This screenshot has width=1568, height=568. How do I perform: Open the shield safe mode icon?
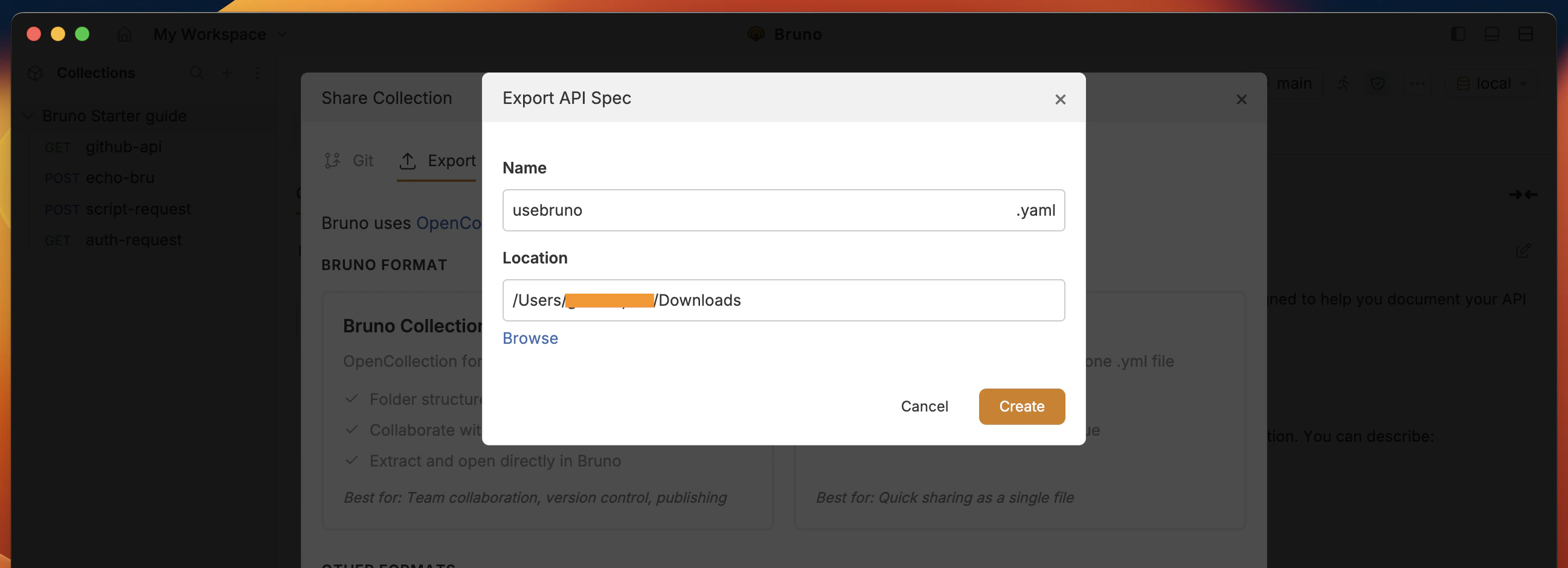[x=1378, y=83]
